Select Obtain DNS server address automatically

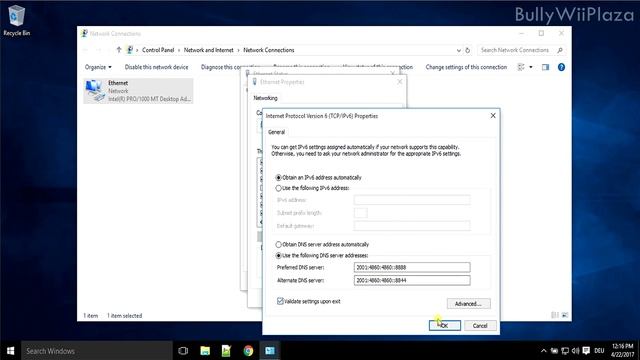[x=322, y=244]
